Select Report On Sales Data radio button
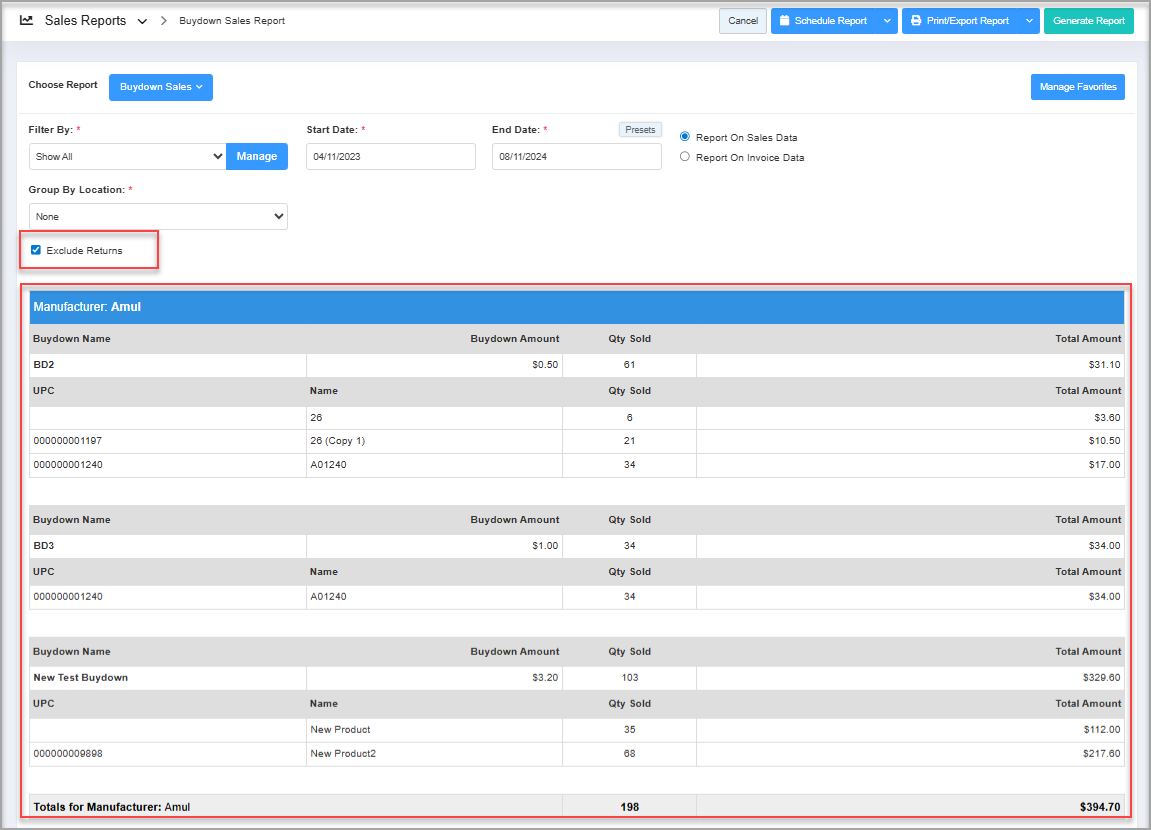 [x=685, y=137]
